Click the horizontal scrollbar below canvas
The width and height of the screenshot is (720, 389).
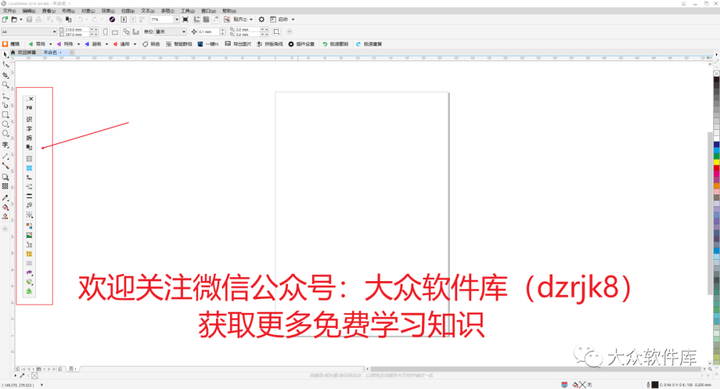pyautogui.click(x=536, y=369)
